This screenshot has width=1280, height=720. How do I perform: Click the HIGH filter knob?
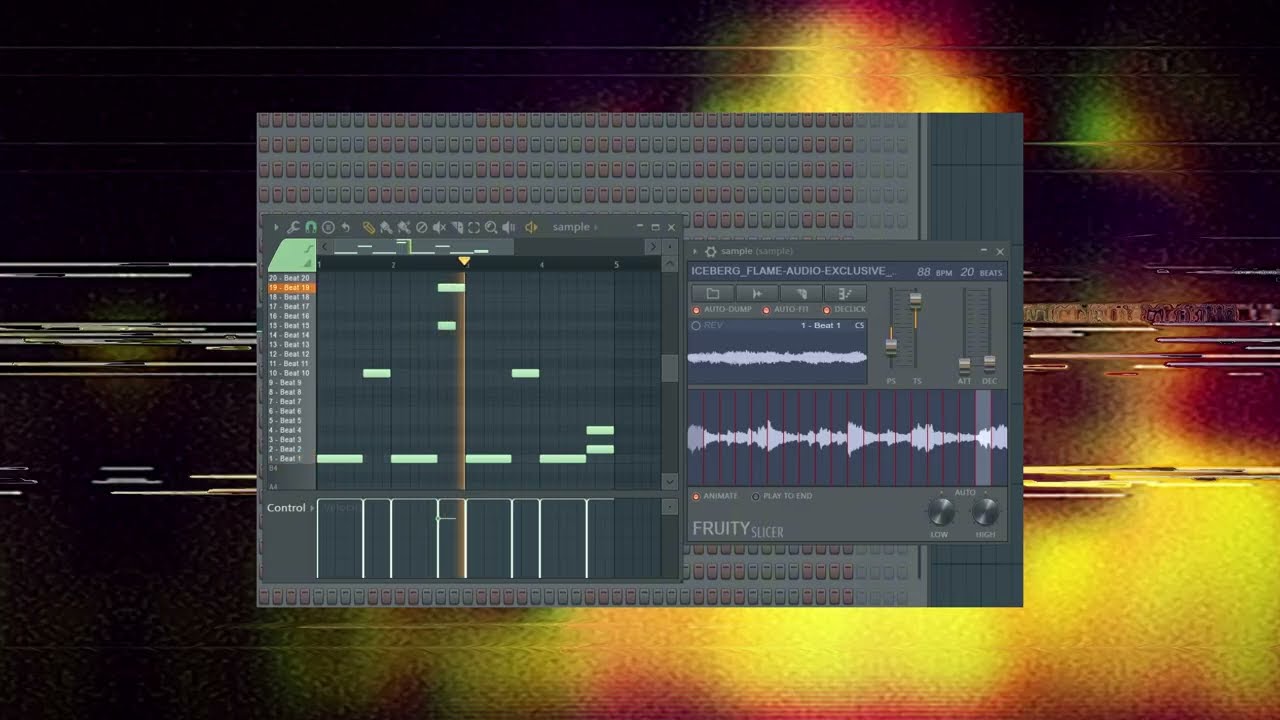click(985, 512)
